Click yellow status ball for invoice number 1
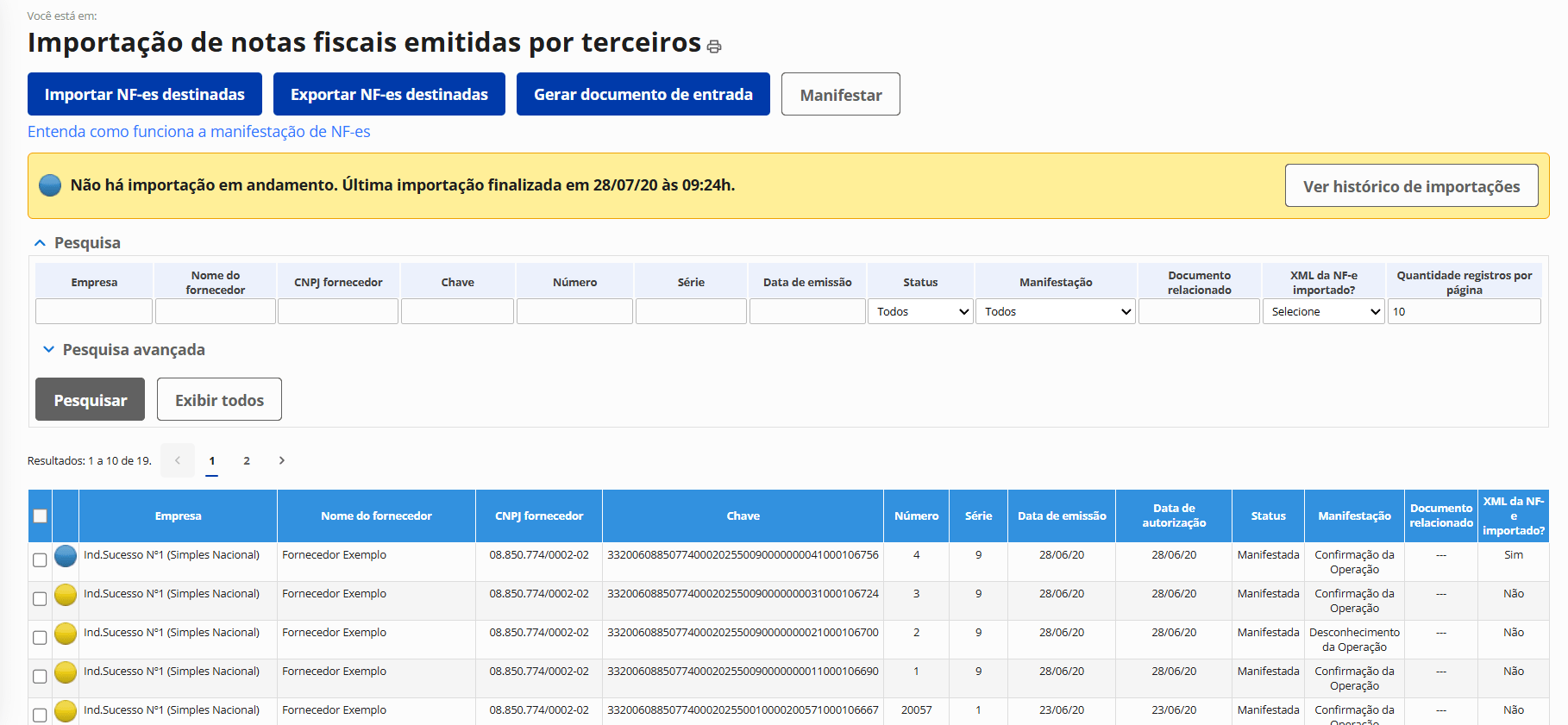This screenshot has height=725, width=1568. [66, 672]
